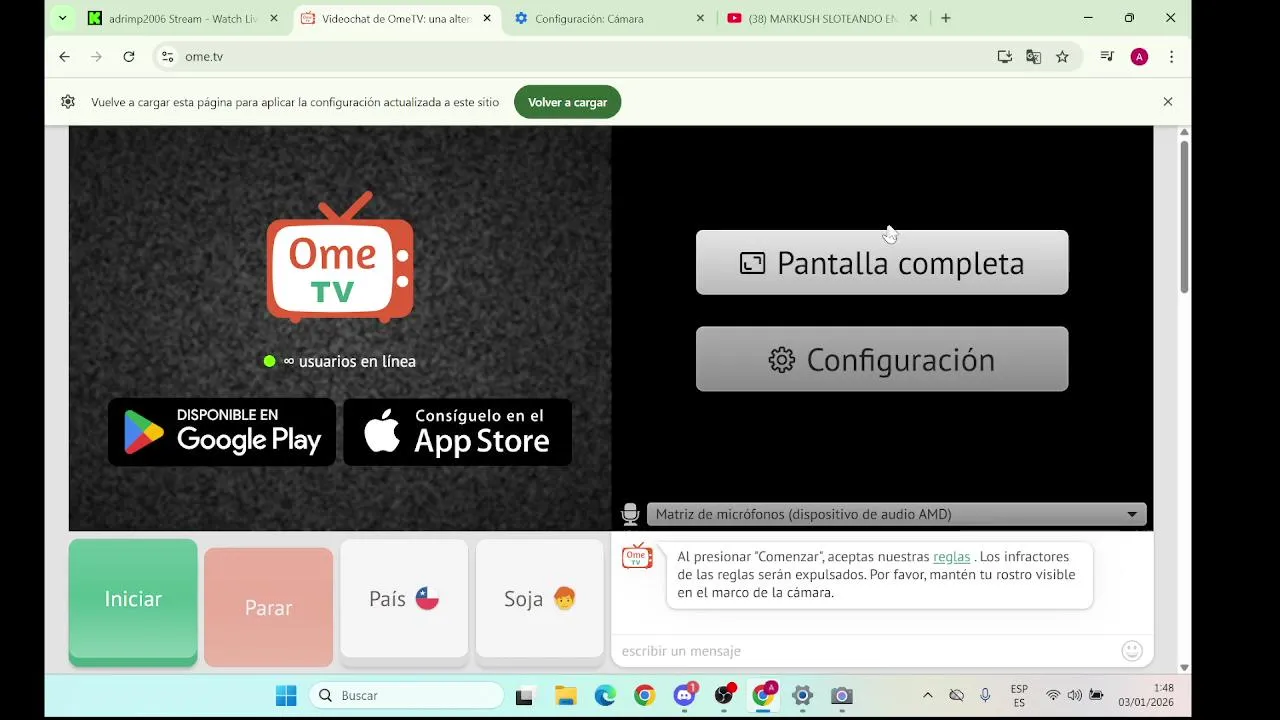Close the adrimp2006 Stream tab
Image resolution: width=1280 pixels, height=720 pixels.
pos(274,18)
